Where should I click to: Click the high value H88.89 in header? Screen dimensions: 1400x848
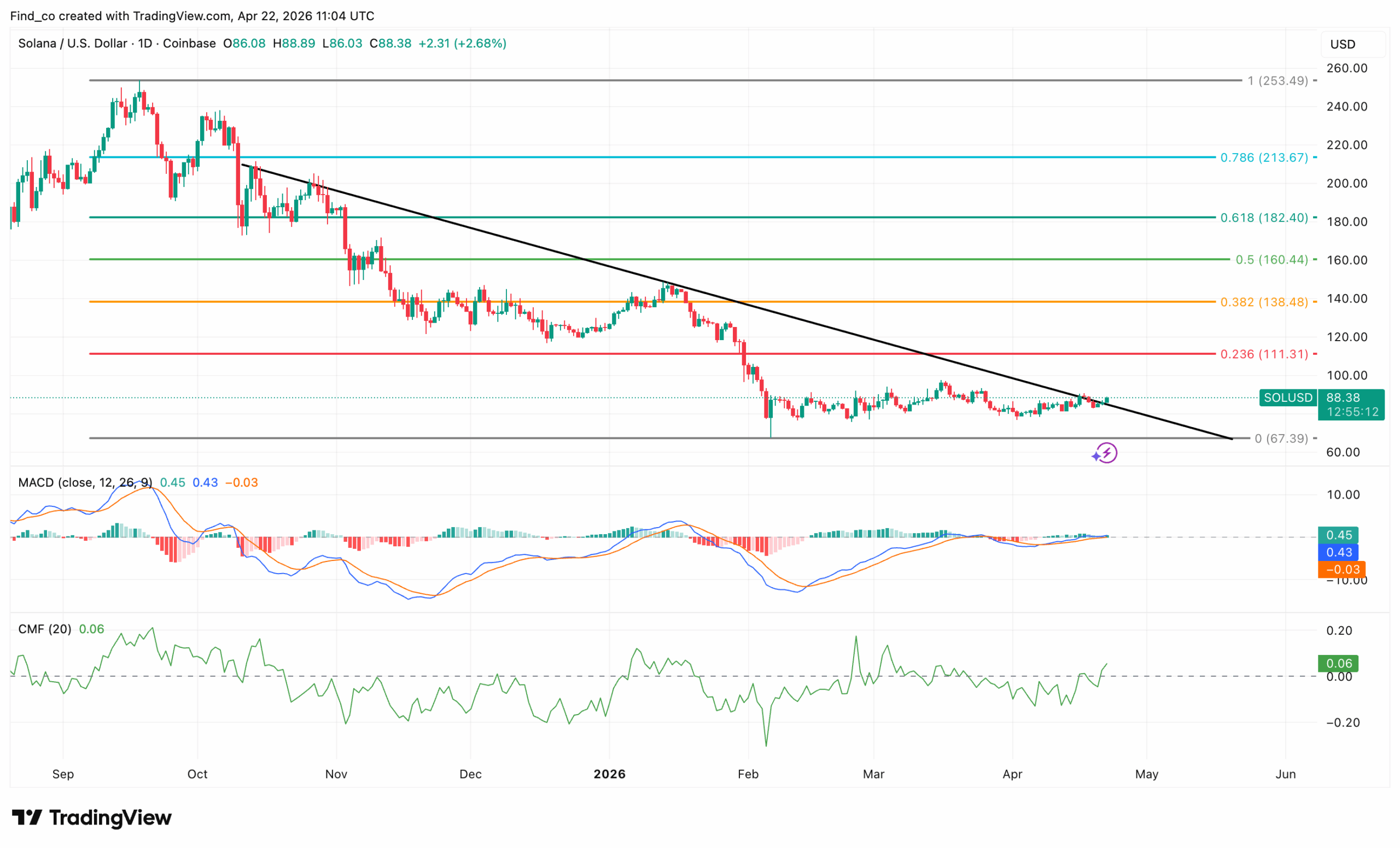(x=294, y=43)
